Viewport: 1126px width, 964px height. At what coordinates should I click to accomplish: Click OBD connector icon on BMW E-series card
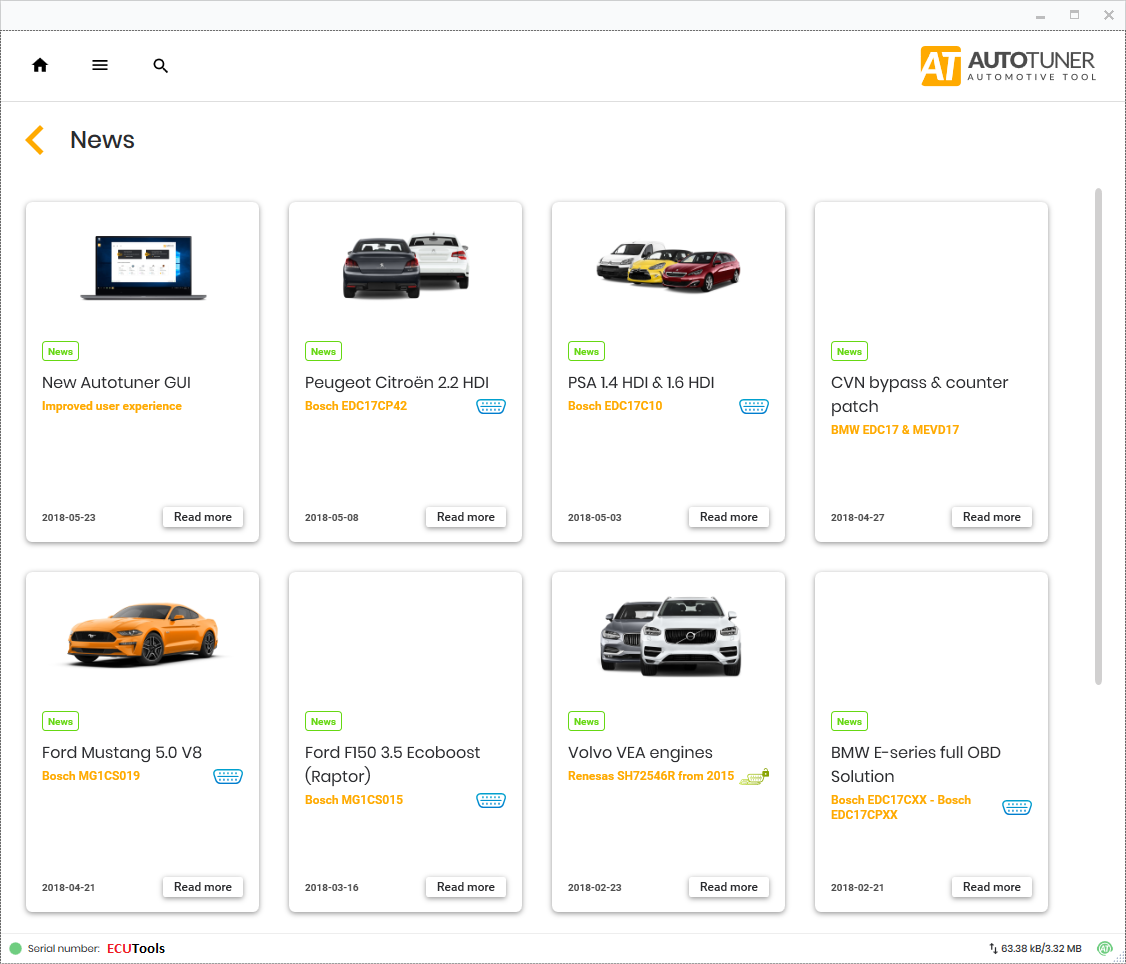(x=1016, y=807)
